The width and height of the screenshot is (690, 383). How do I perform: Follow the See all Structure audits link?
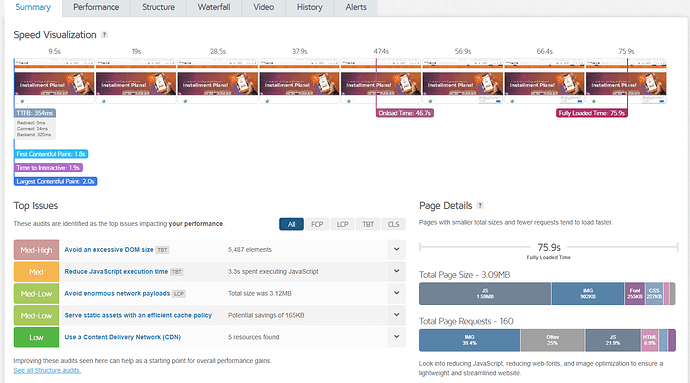(47, 371)
